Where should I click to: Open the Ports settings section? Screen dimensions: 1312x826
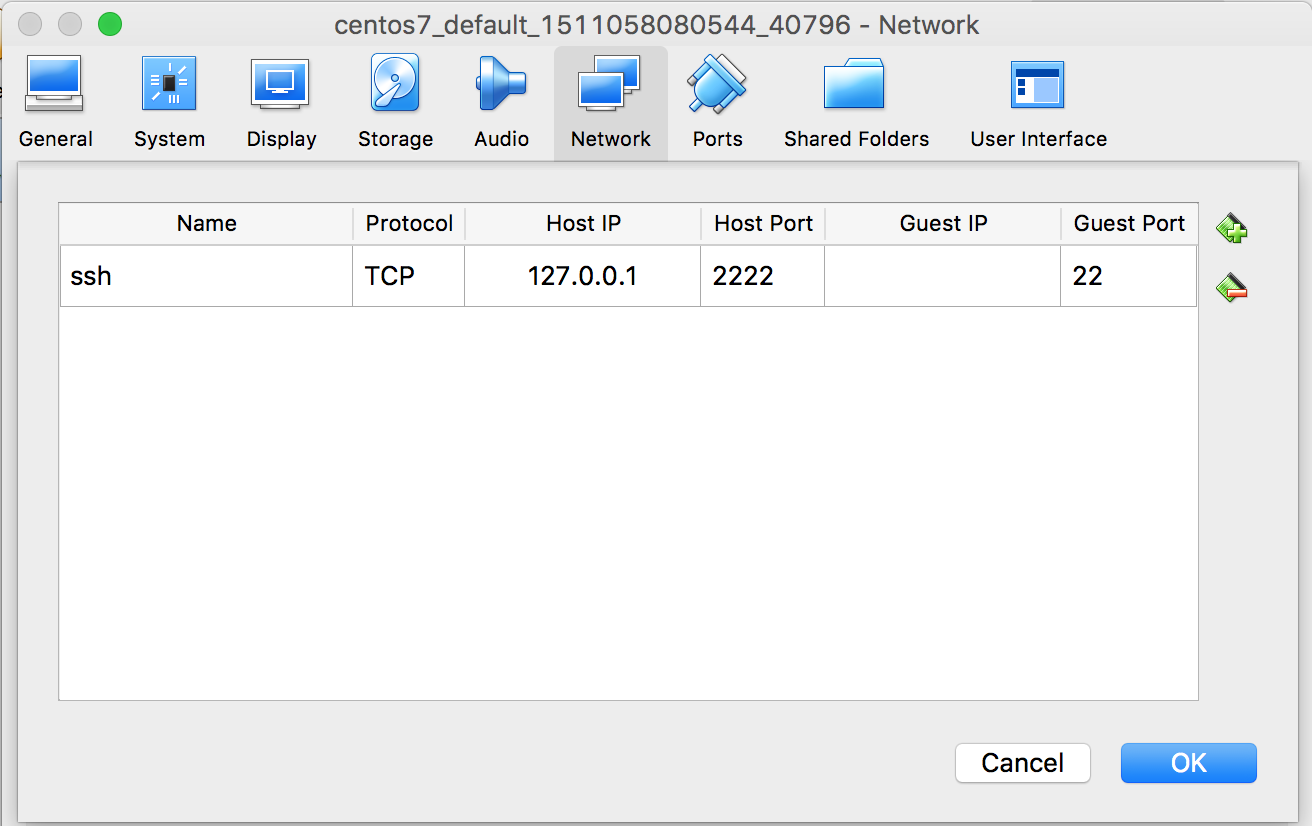coord(717,102)
